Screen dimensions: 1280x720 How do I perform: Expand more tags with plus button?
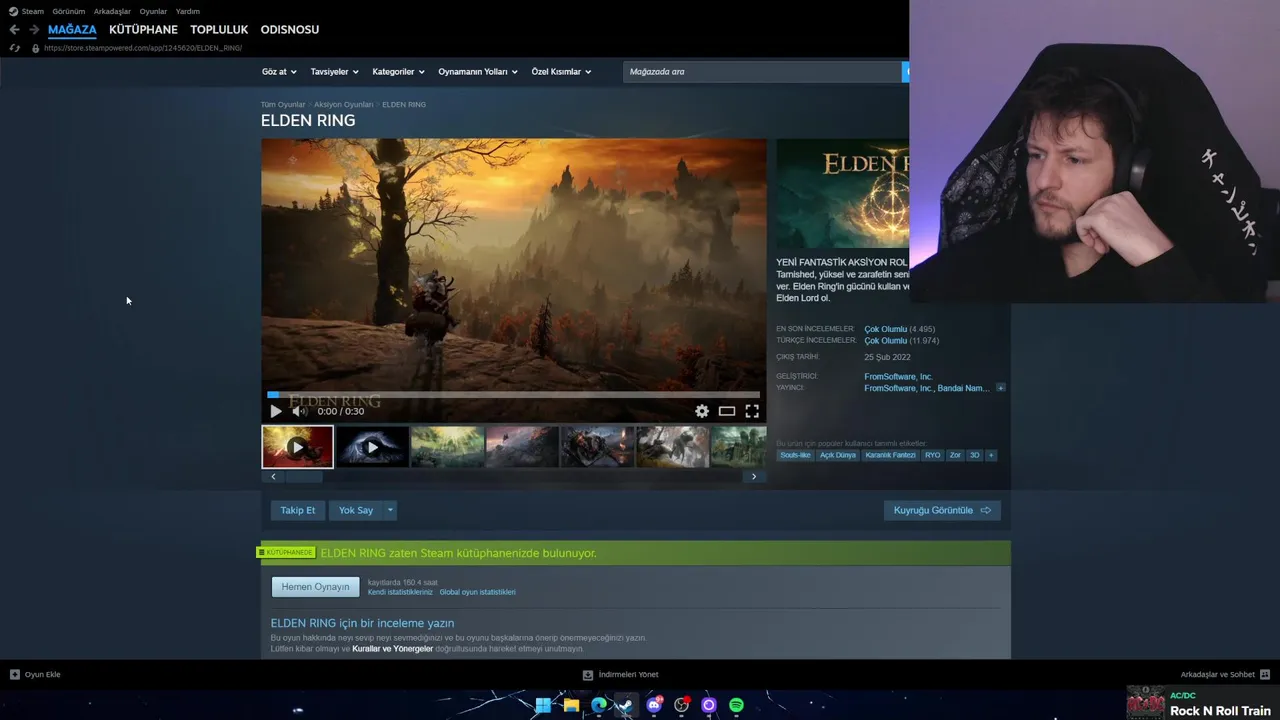pyautogui.click(x=991, y=455)
